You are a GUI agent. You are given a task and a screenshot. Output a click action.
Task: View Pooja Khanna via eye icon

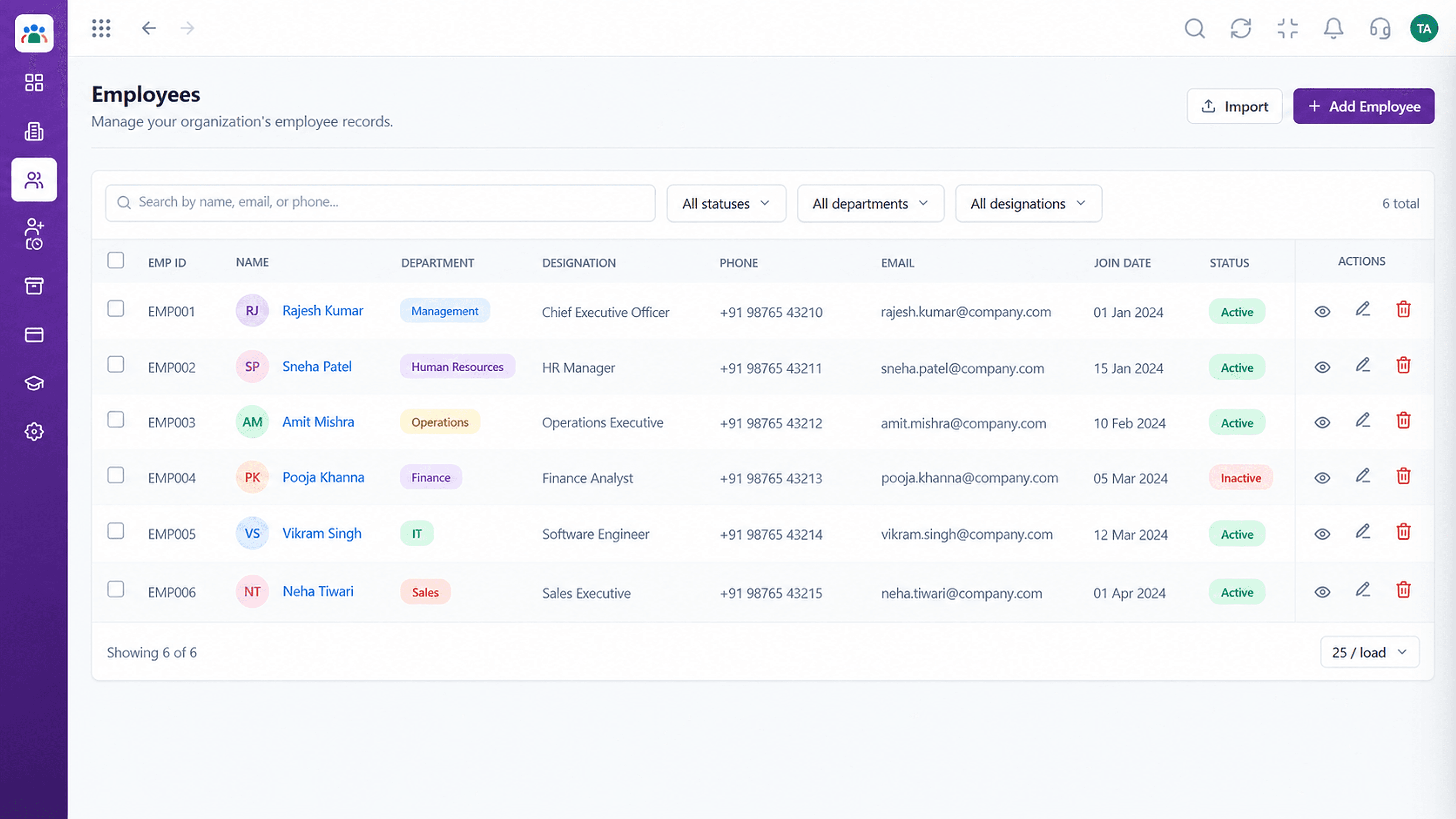click(x=1322, y=478)
